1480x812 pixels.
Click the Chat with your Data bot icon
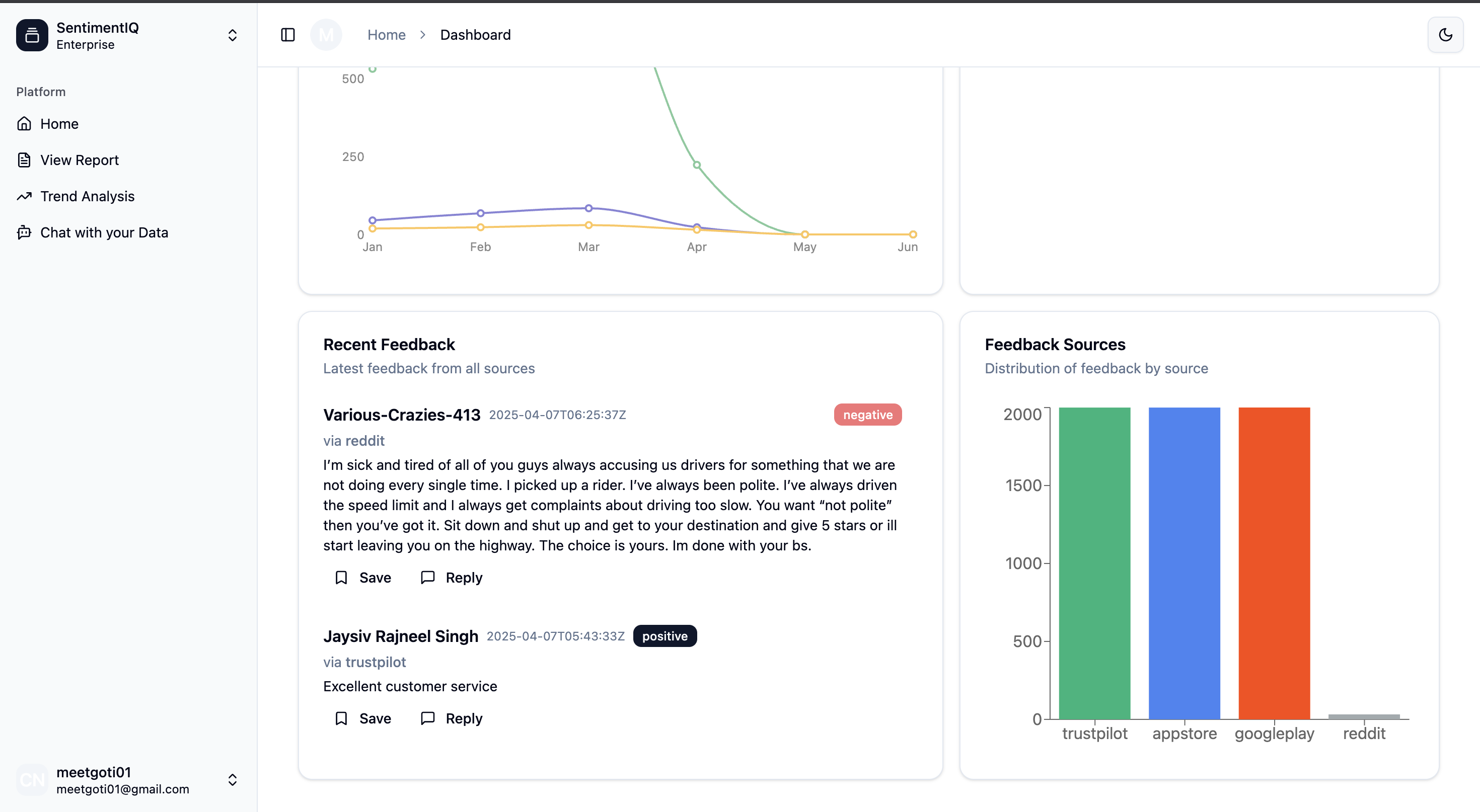pos(24,232)
